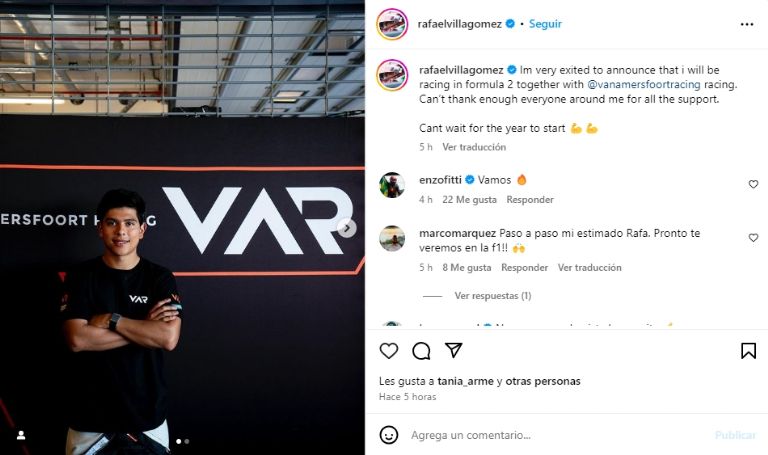Screen dimensions: 768x455
Task: Show tagged people icon on photo
Action: click(x=21, y=435)
